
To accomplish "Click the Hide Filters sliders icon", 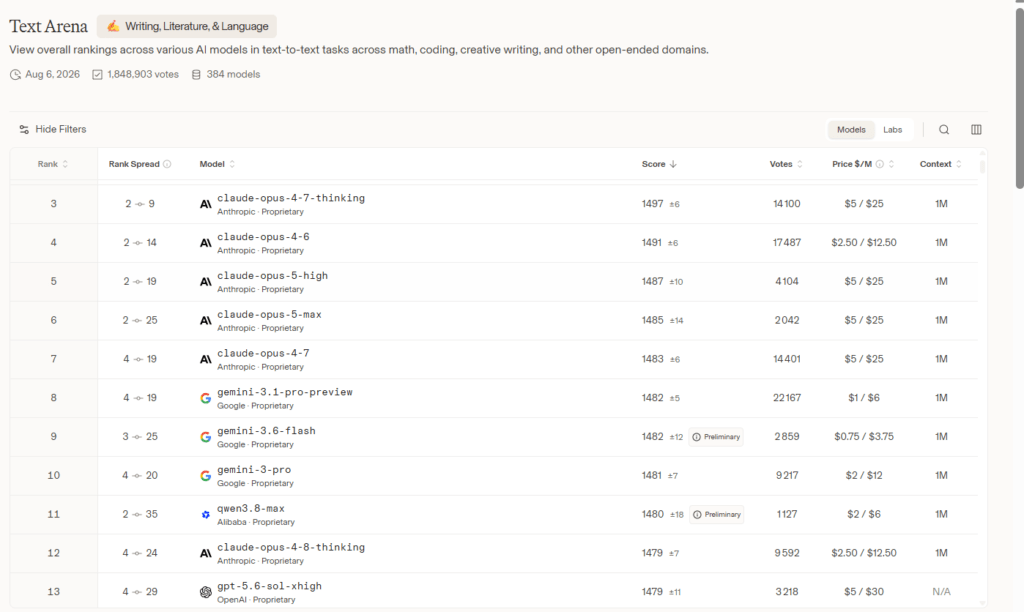I will 24,129.
